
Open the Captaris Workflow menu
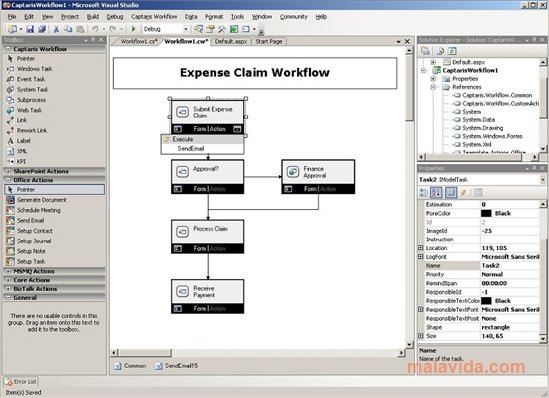154,16
